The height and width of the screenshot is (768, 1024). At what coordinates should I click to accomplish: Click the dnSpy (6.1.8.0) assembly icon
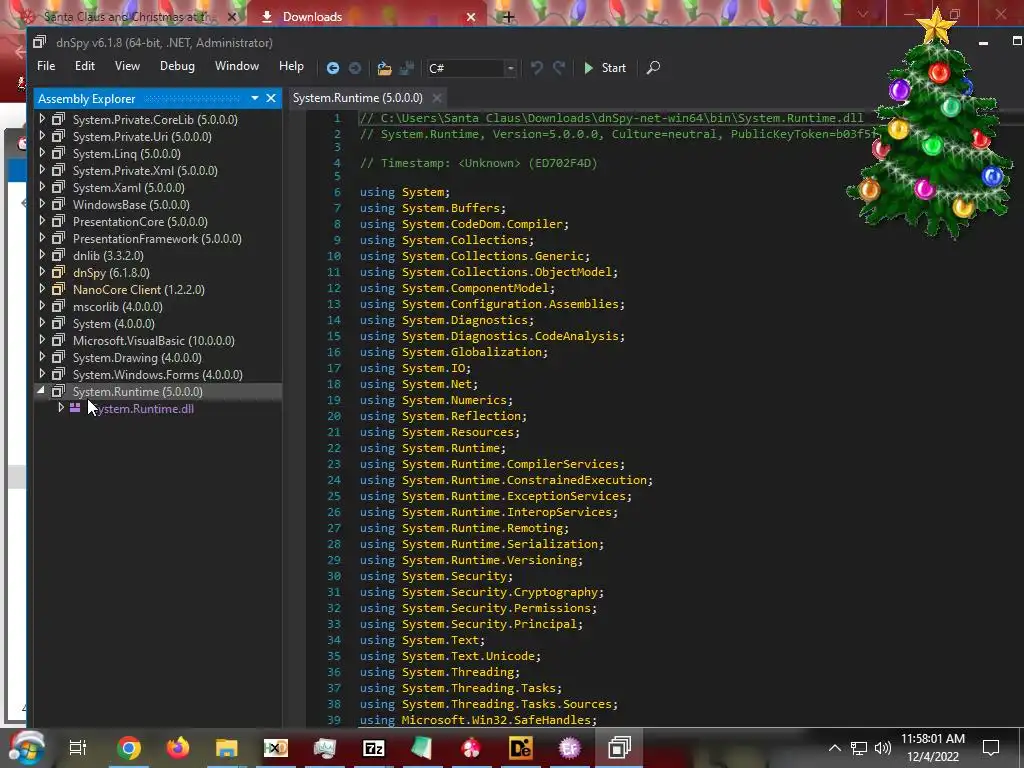coord(59,272)
